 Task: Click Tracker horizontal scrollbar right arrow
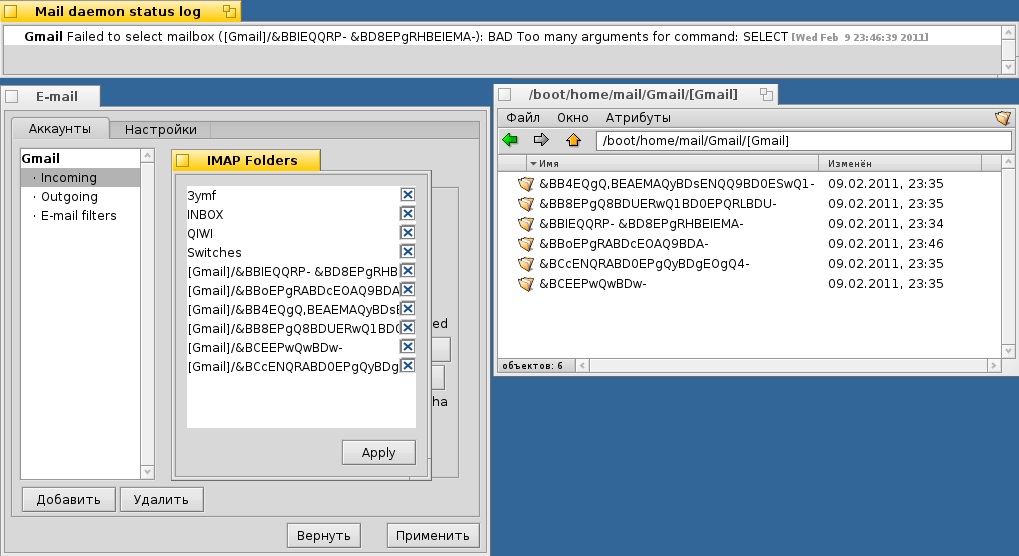pos(994,366)
